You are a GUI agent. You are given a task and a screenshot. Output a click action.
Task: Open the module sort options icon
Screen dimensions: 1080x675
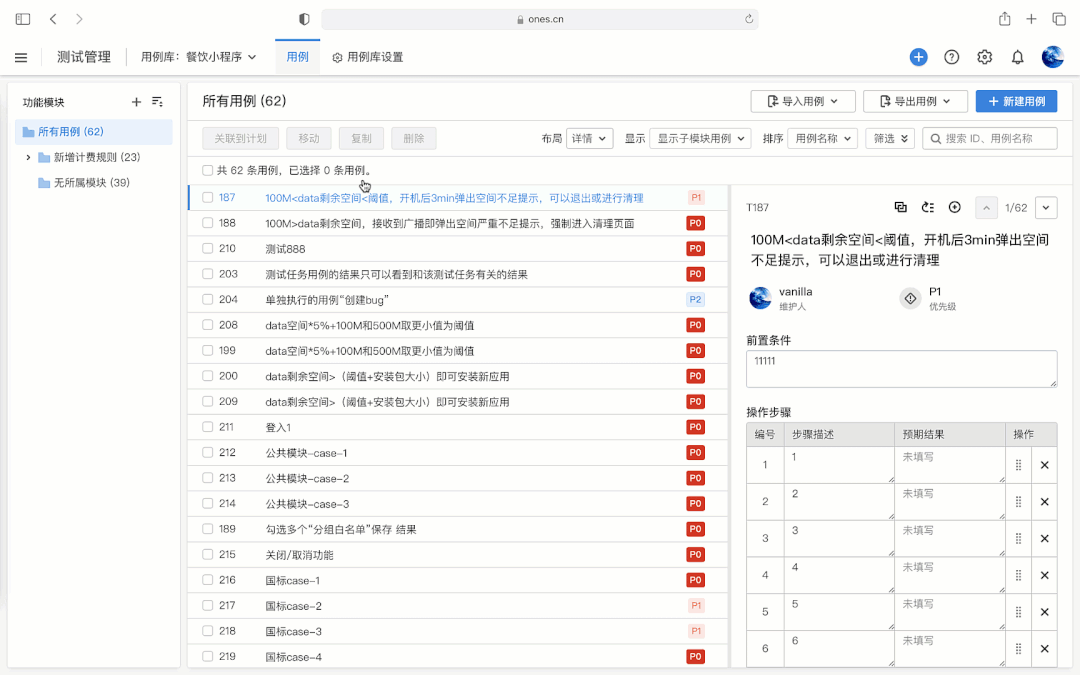(157, 102)
